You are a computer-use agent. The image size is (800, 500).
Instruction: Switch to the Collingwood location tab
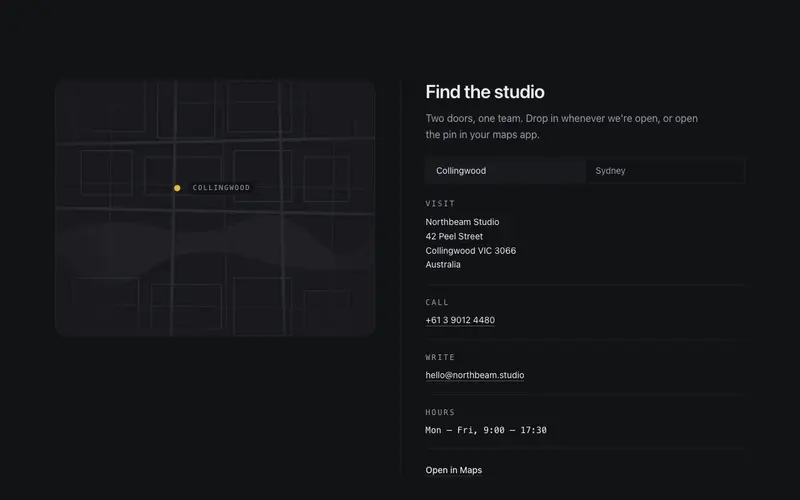tap(505, 171)
